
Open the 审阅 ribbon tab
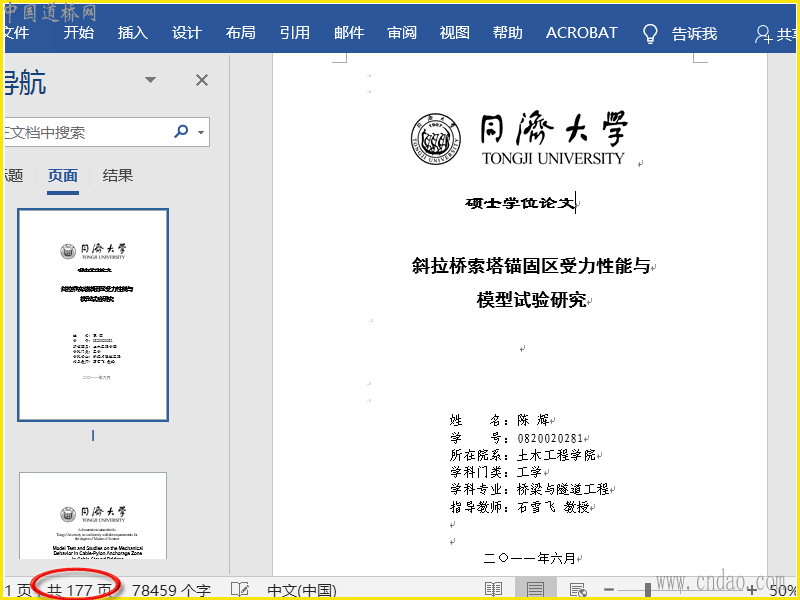pyautogui.click(x=402, y=33)
